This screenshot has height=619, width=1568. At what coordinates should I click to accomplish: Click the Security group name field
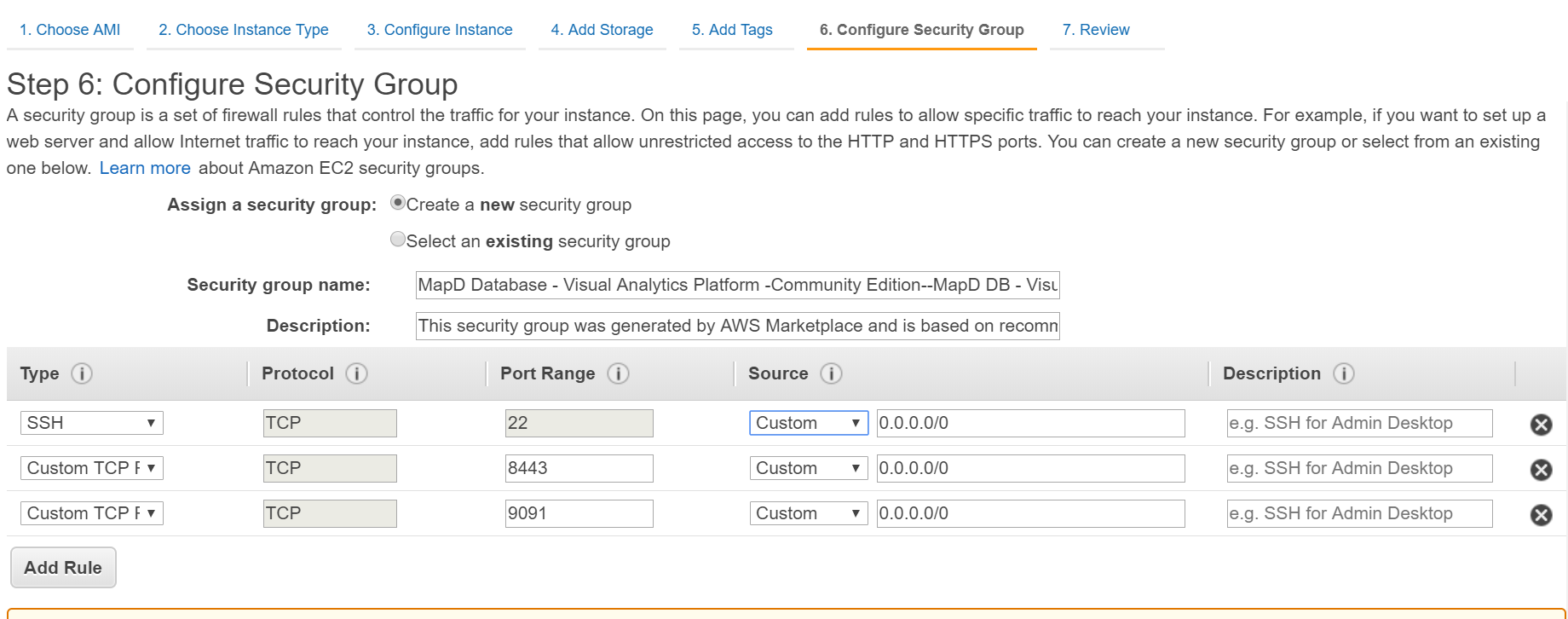click(x=737, y=285)
